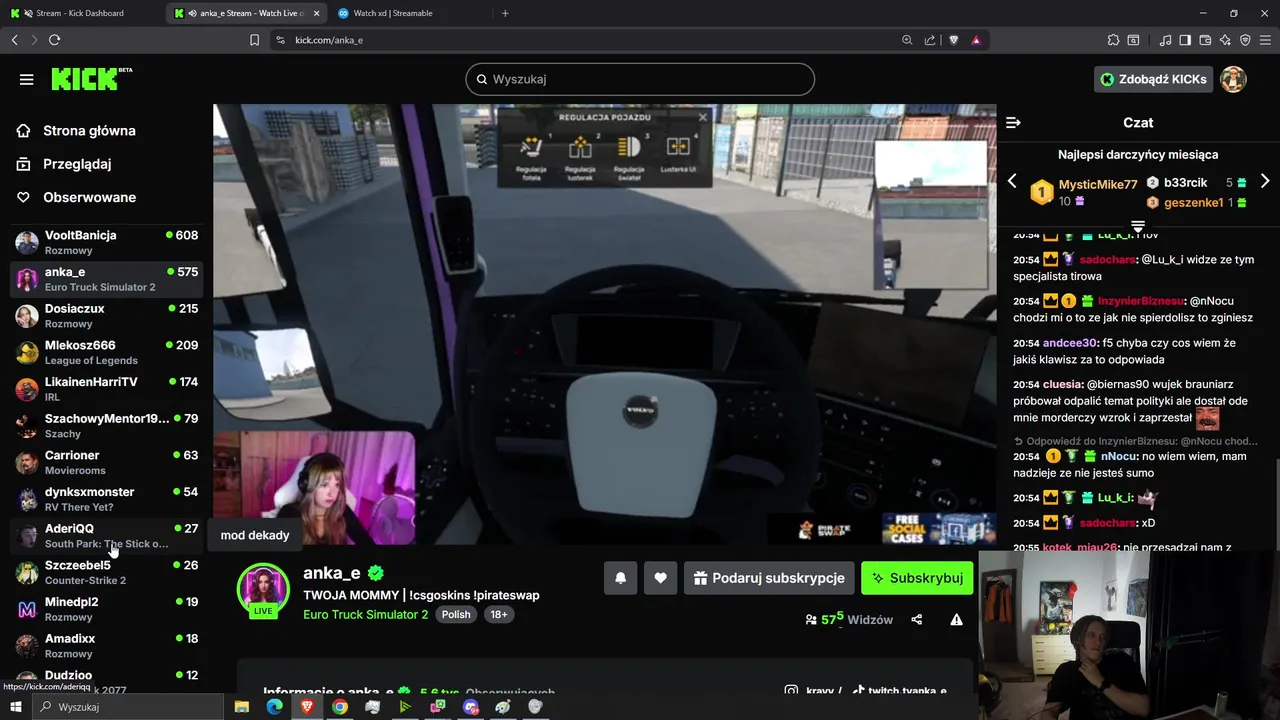
Task: Click geszenke1 in top donors
Action: (x=1194, y=202)
